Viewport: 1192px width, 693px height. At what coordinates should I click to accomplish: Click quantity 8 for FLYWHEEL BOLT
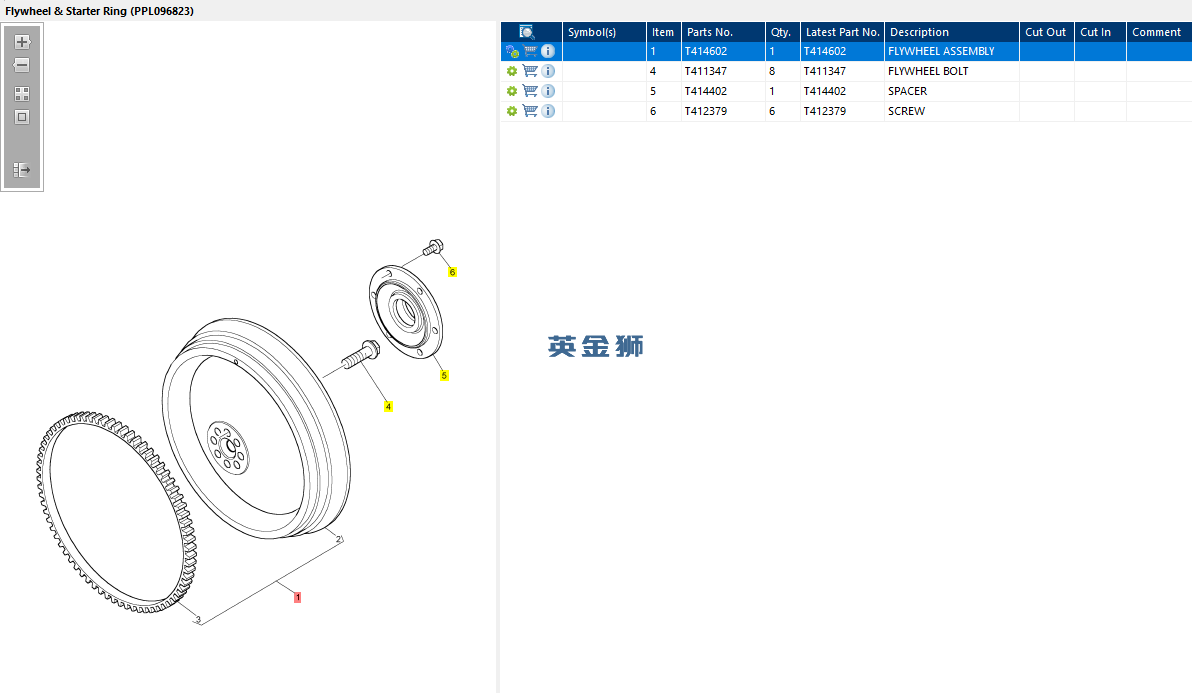tap(772, 71)
